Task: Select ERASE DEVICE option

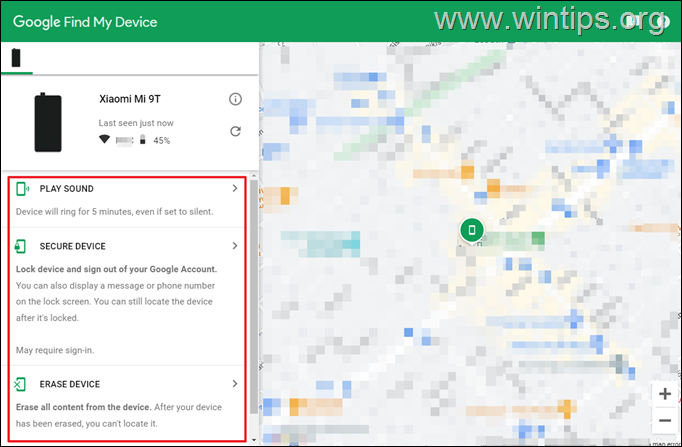Action: (x=70, y=384)
